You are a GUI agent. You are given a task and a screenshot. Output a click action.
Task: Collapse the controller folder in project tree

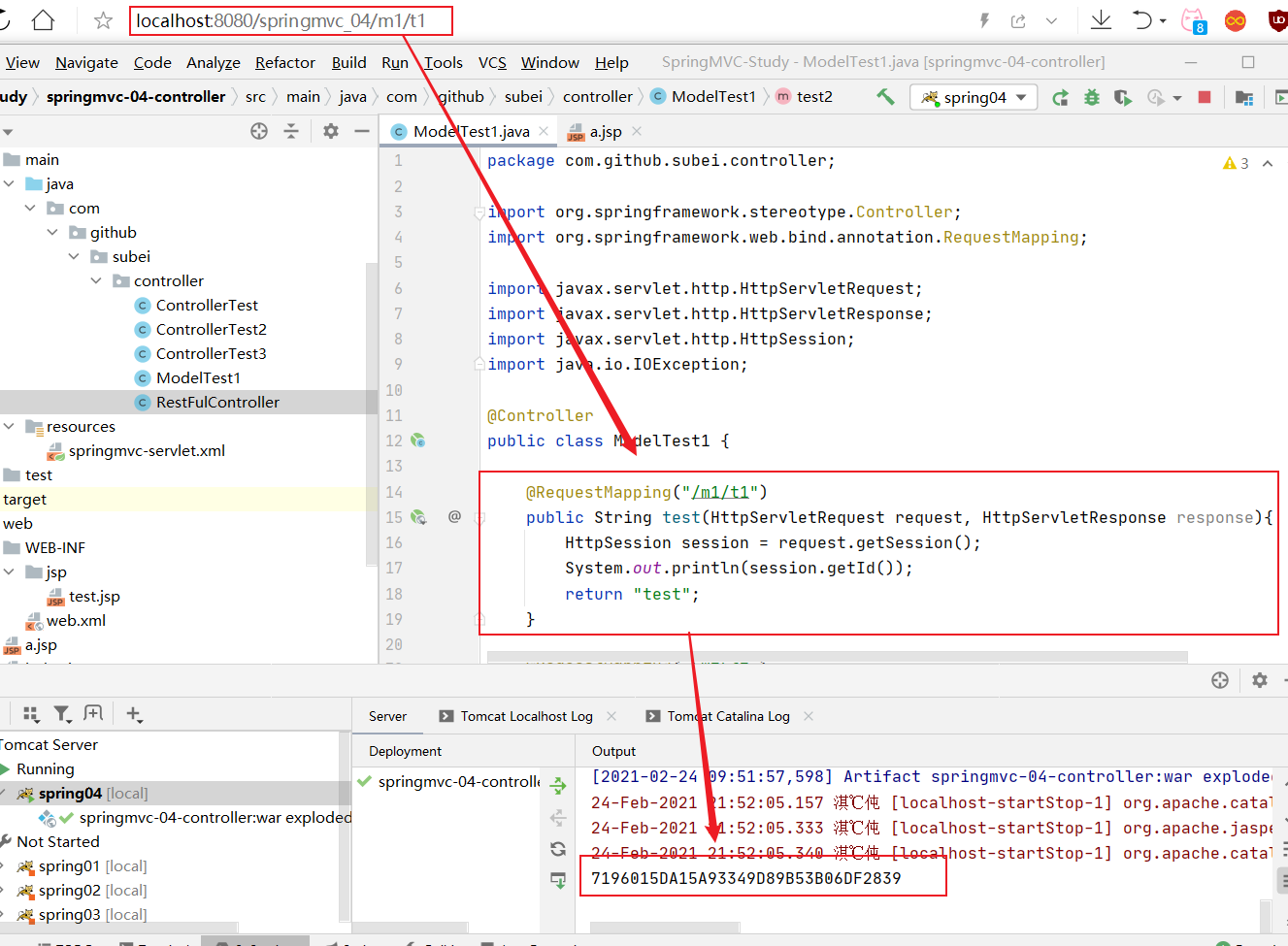(96, 280)
